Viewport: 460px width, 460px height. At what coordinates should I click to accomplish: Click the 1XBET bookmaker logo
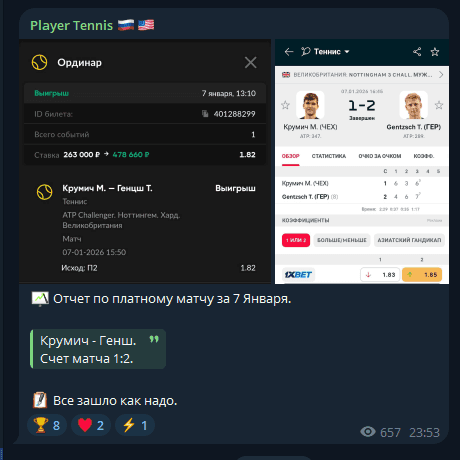pos(298,275)
